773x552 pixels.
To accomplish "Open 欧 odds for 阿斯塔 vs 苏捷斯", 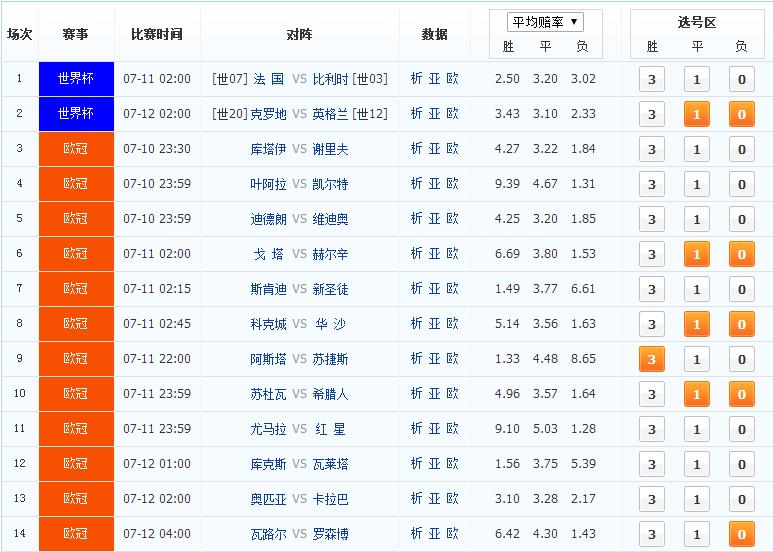I will click(453, 358).
